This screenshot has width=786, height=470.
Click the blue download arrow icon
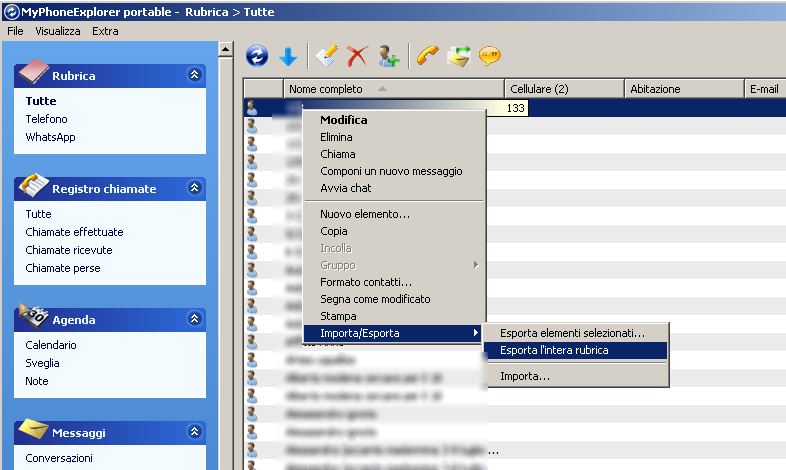click(288, 57)
